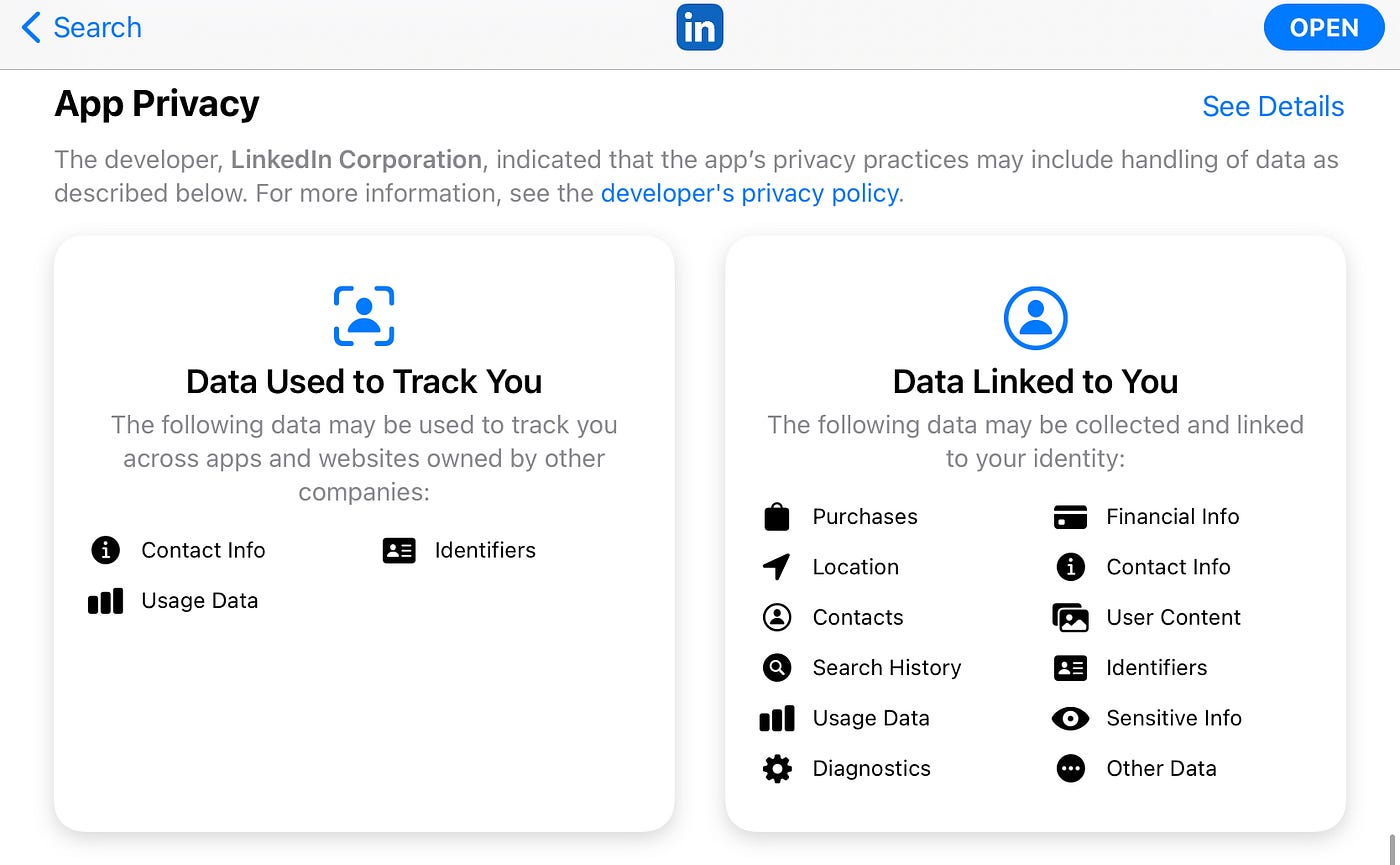Click the LinkedIn app icon
This screenshot has width=1400, height=865.
699,27
